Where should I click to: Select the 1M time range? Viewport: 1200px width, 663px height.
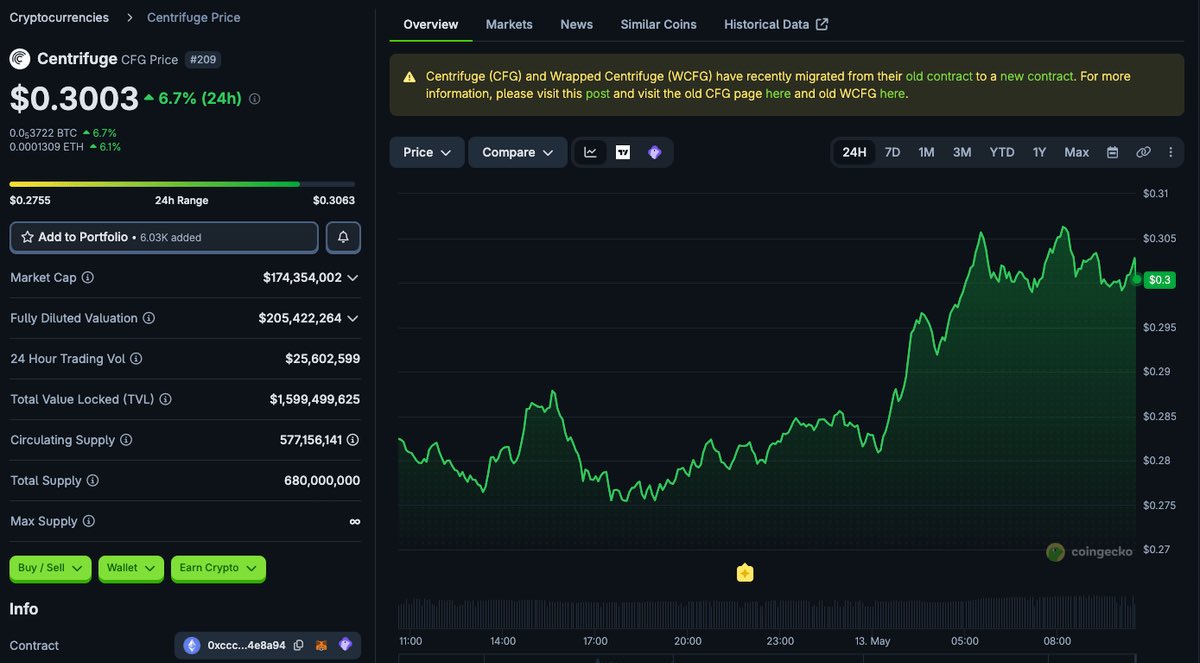[927, 152]
